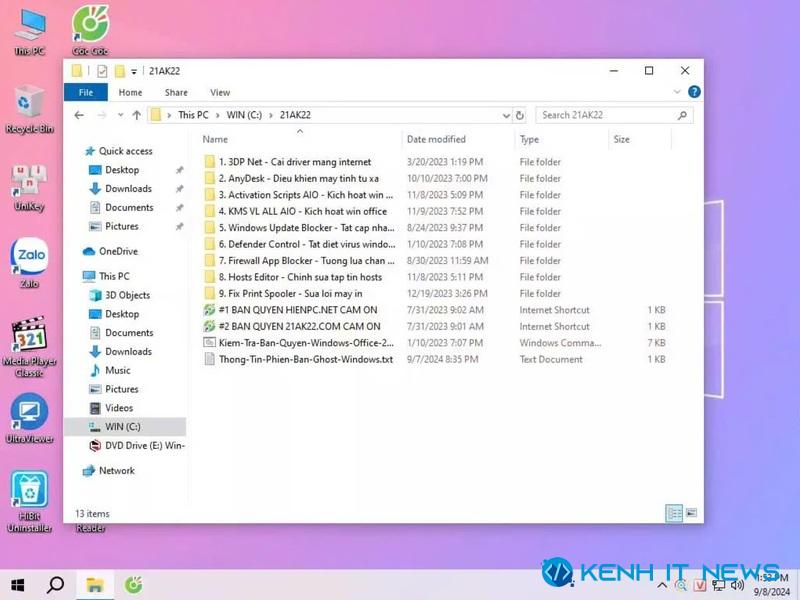Select #1 BAN QUYEN HIENPC.NET shortcut
This screenshot has height=600, width=800.
pos(298,310)
